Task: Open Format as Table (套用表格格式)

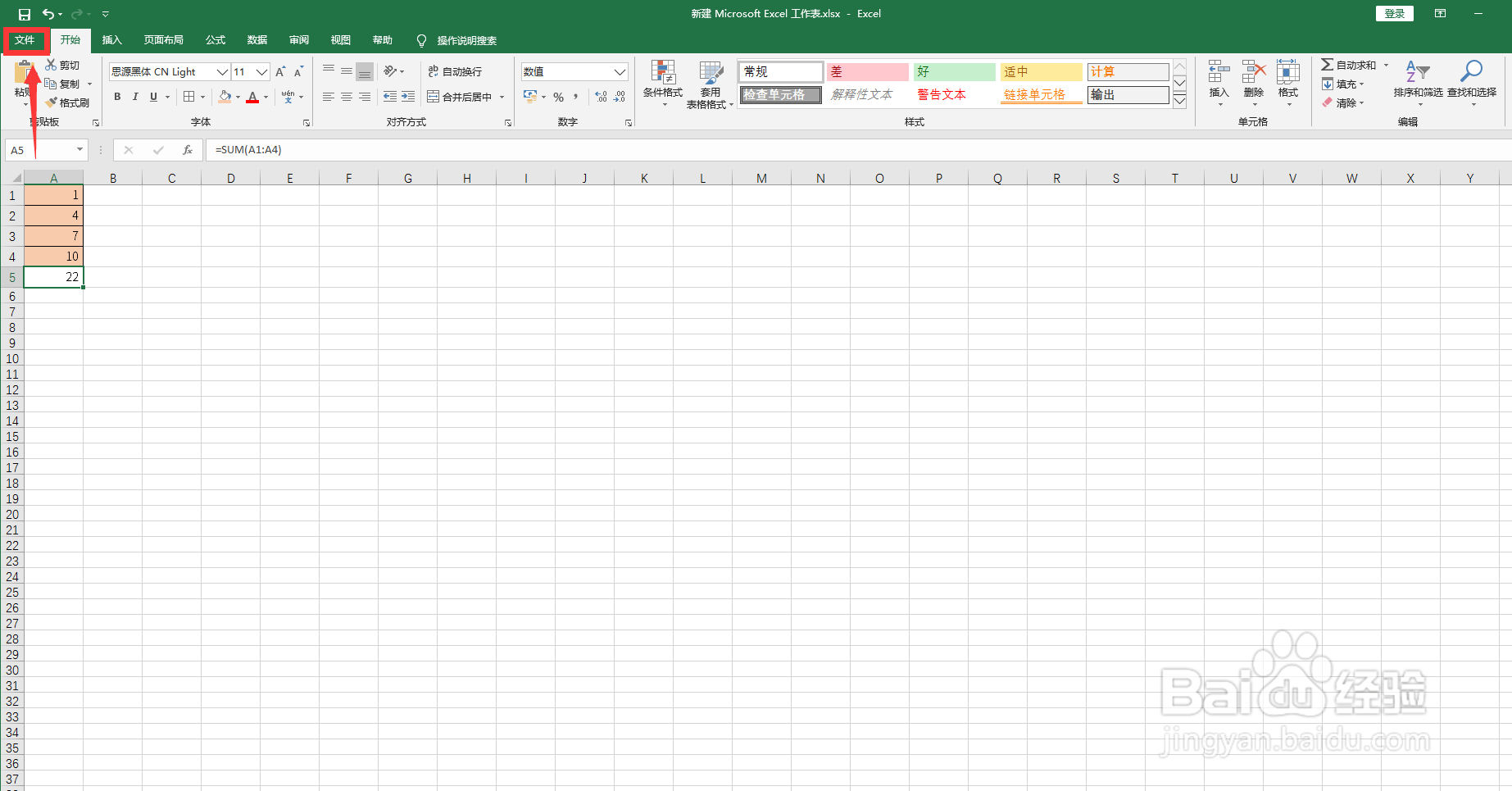Action: (710, 84)
